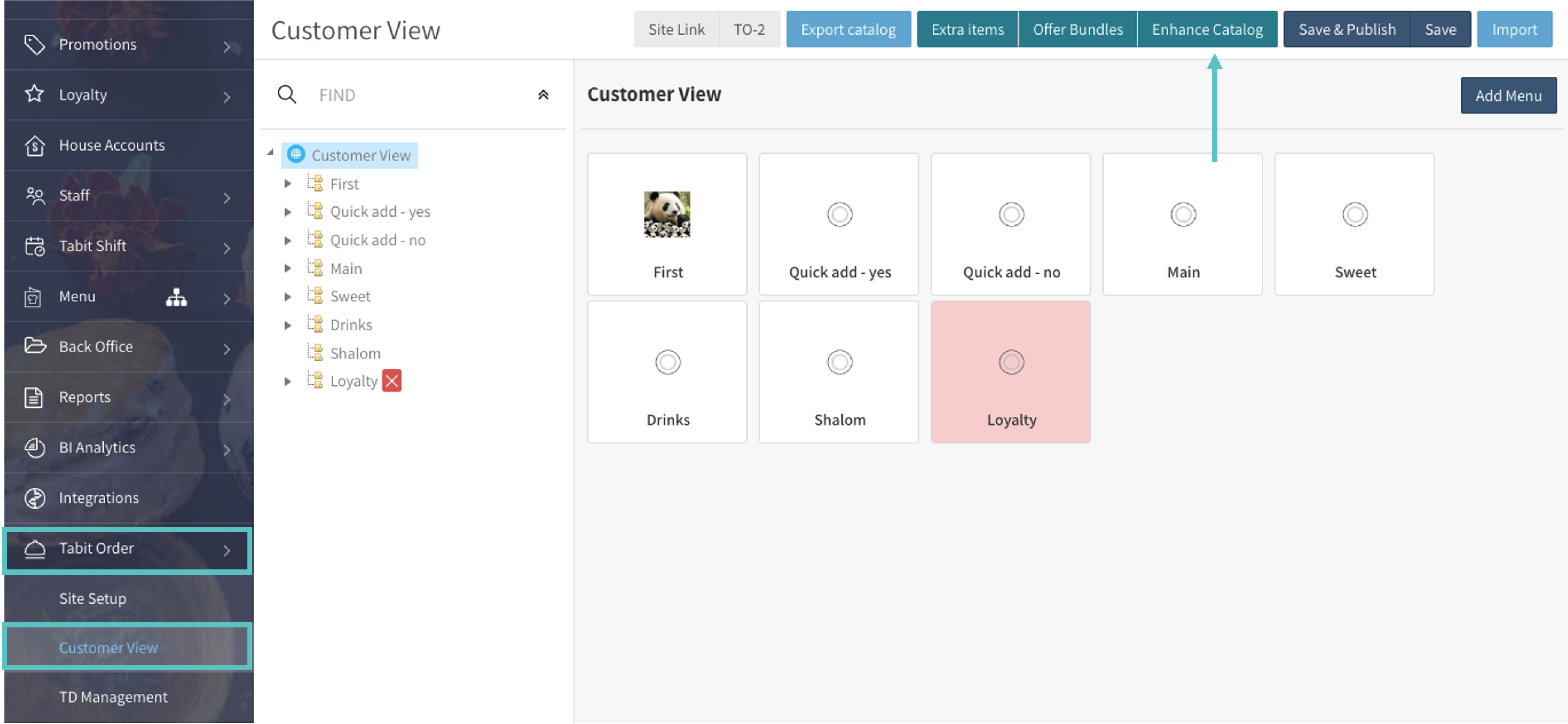Click the folder icon next to First
This screenshot has height=724, width=1568.
tap(315, 183)
